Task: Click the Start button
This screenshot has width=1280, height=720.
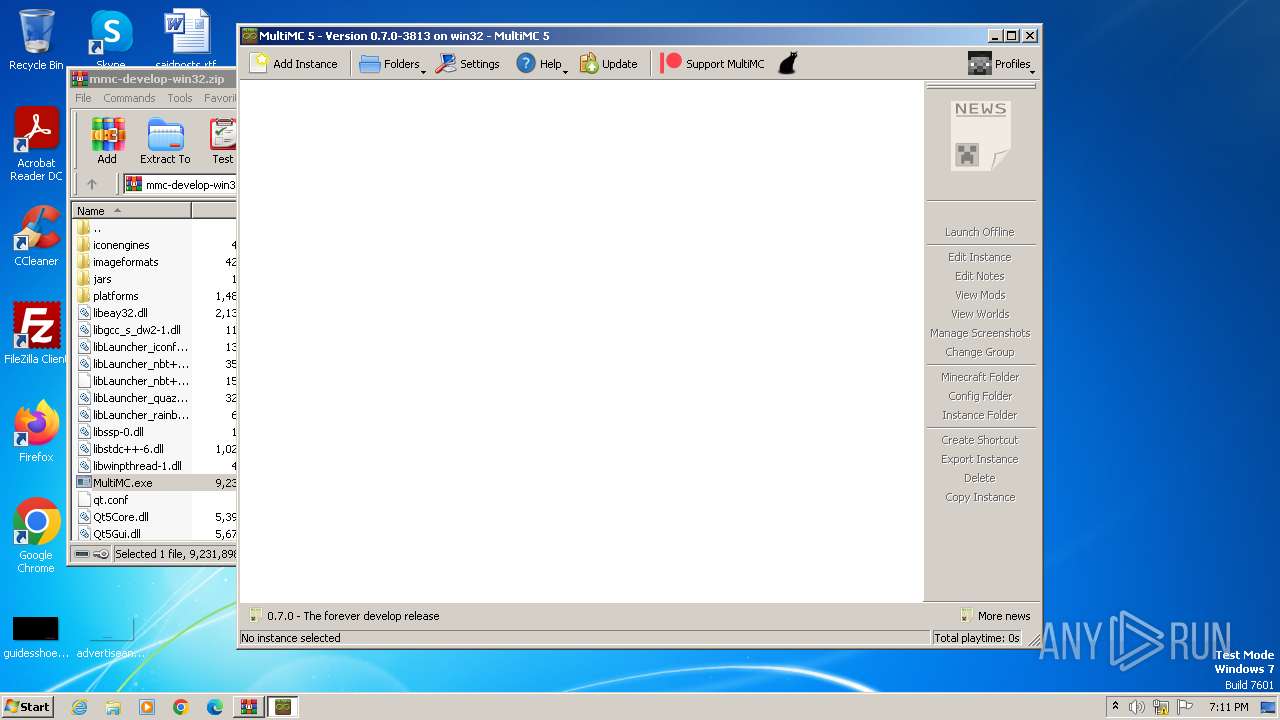Action: pyautogui.click(x=27, y=706)
